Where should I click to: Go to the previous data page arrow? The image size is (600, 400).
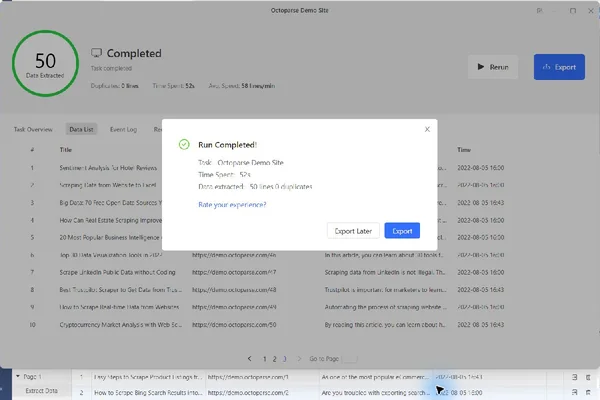point(249,359)
